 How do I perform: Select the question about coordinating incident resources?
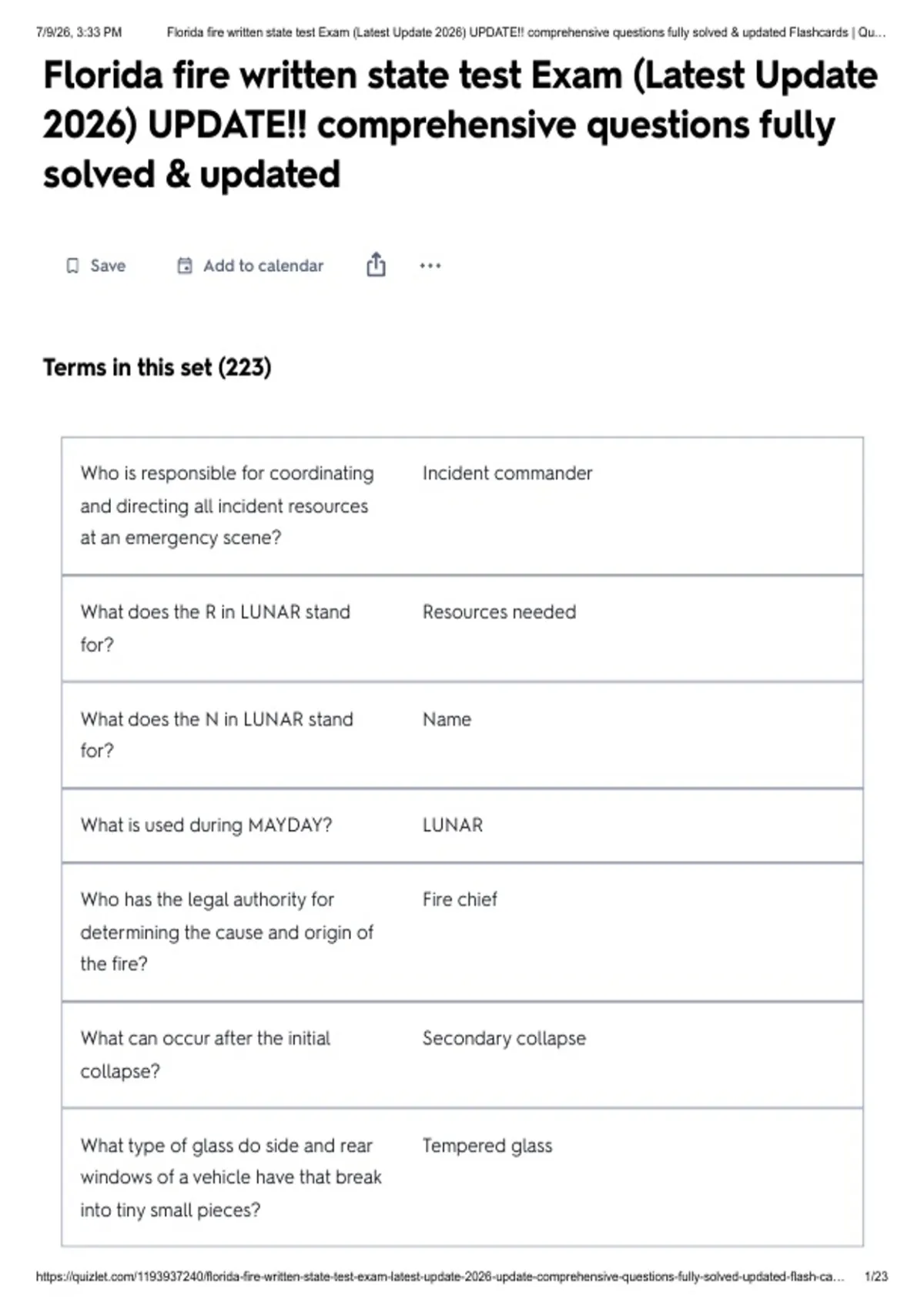227,505
